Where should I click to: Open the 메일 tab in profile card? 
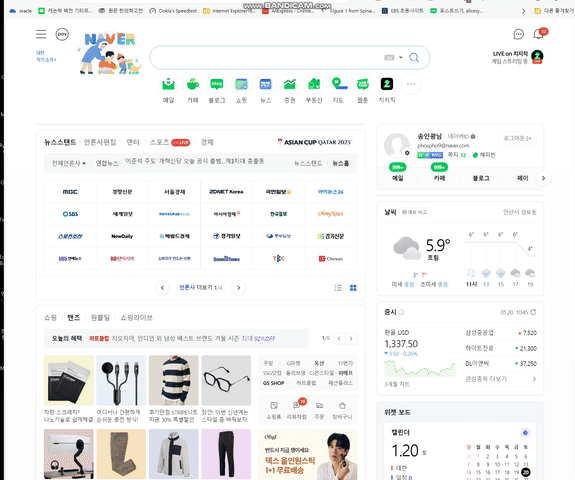point(398,178)
